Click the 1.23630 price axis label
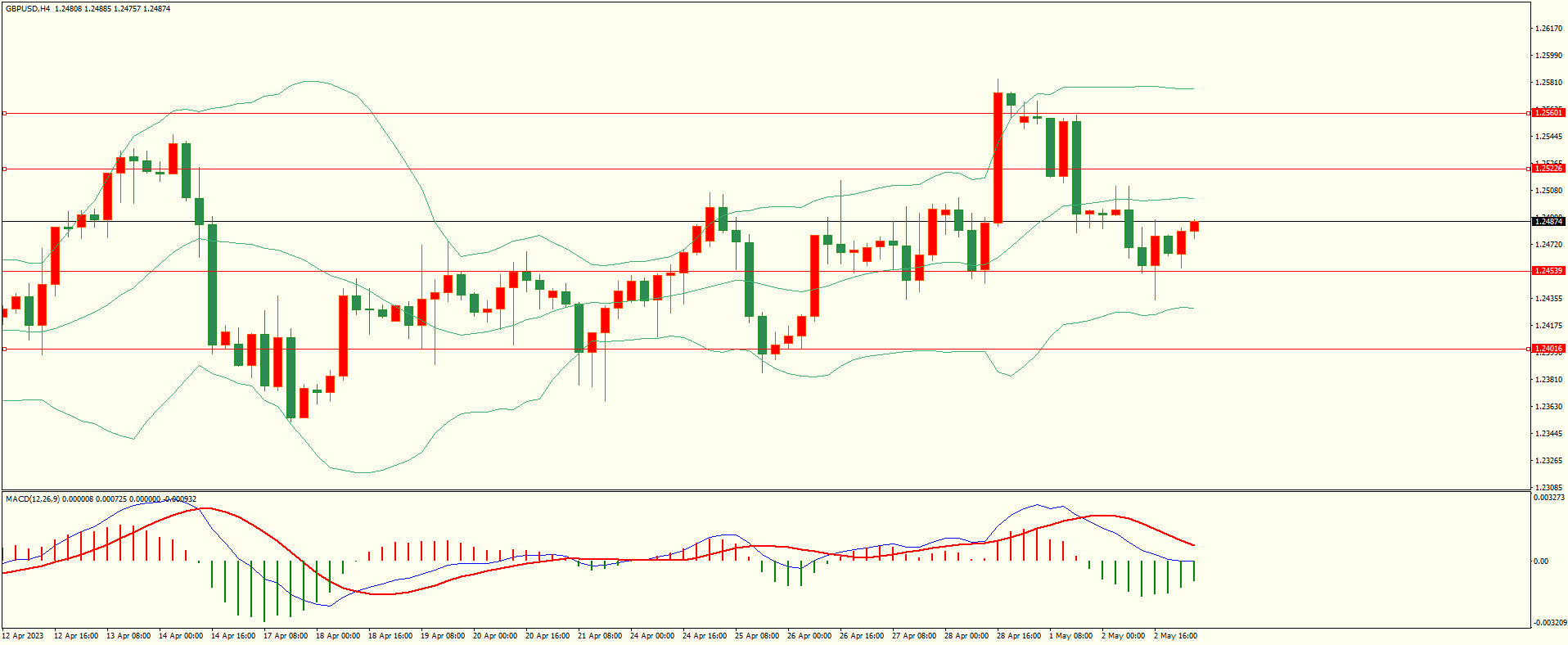The width and height of the screenshot is (1568, 645). coord(1549,407)
